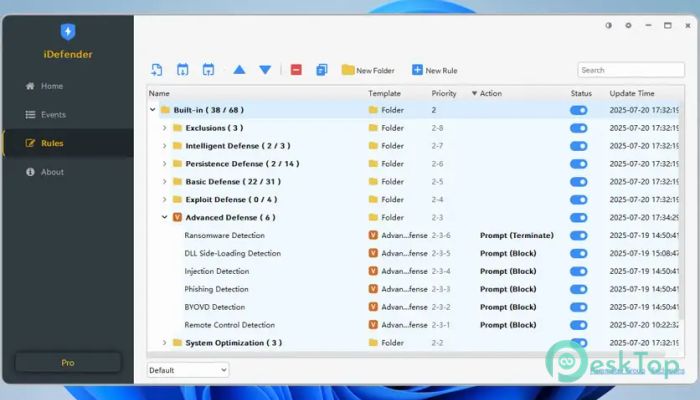Click the Update Time column header

click(632, 93)
